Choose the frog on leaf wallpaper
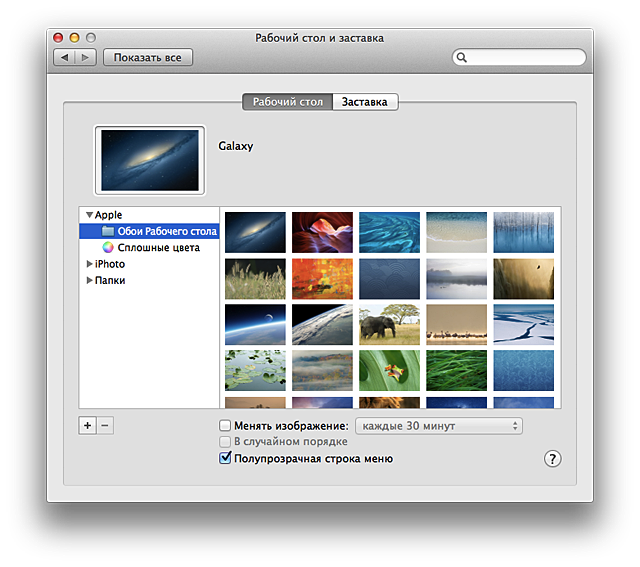The height and width of the screenshot is (567, 640). pyautogui.click(x=389, y=369)
